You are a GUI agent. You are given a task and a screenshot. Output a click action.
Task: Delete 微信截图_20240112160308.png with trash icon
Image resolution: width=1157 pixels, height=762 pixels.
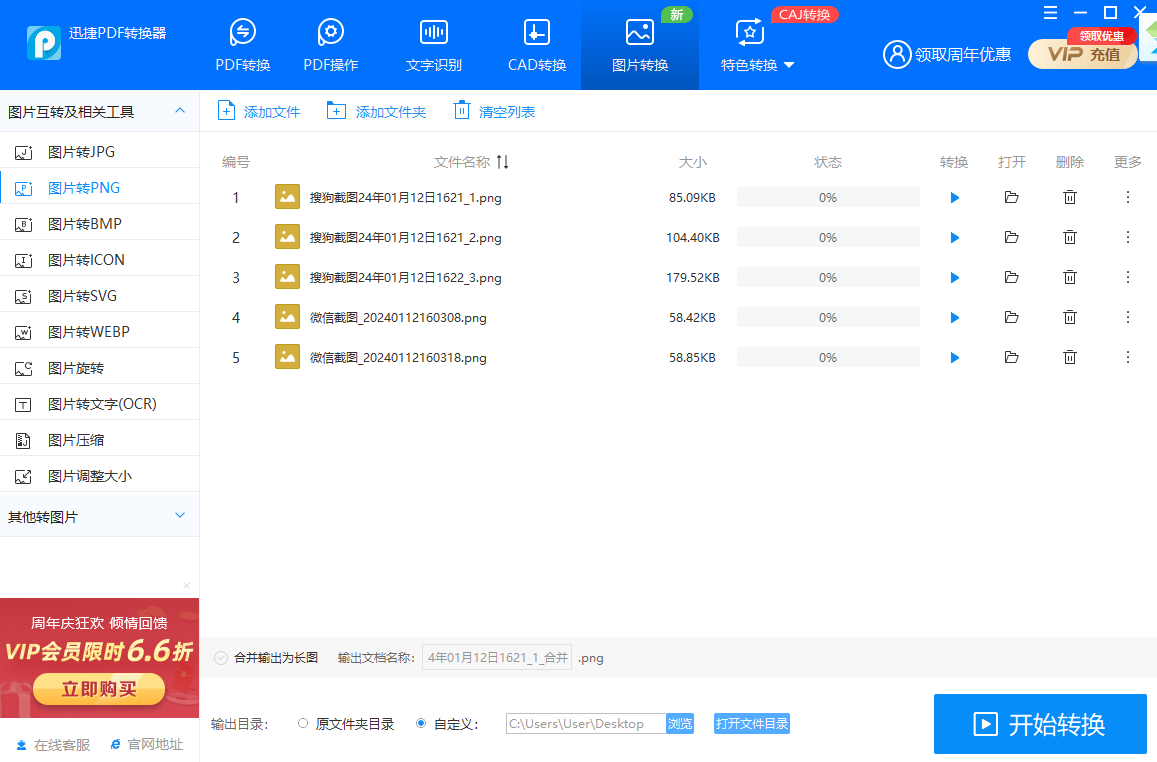pos(1070,317)
